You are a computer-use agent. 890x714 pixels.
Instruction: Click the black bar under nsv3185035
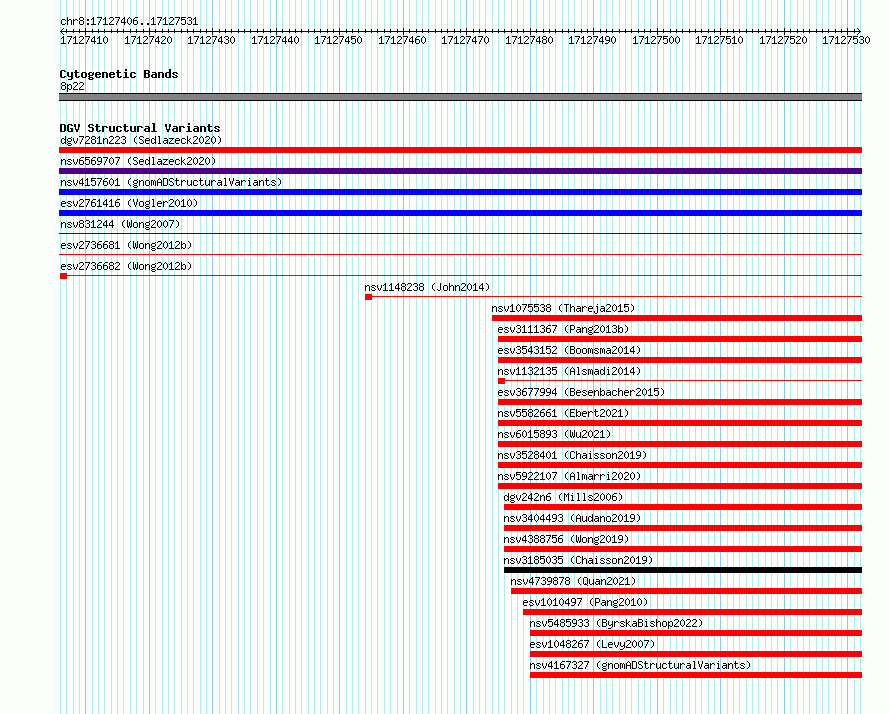[x=683, y=570]
